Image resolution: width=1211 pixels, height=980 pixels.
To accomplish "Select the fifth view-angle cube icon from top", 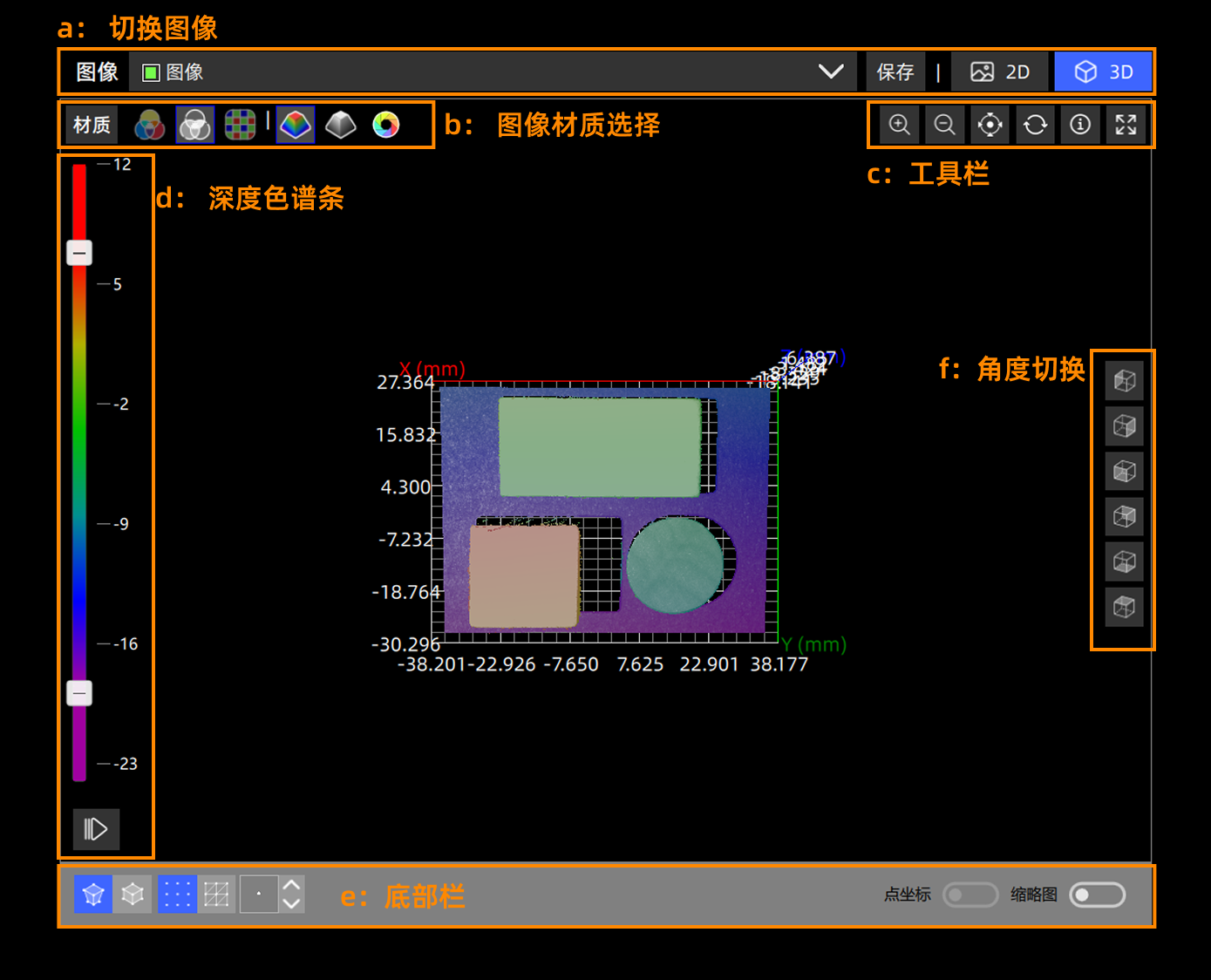I will [x=1125, y=562].
